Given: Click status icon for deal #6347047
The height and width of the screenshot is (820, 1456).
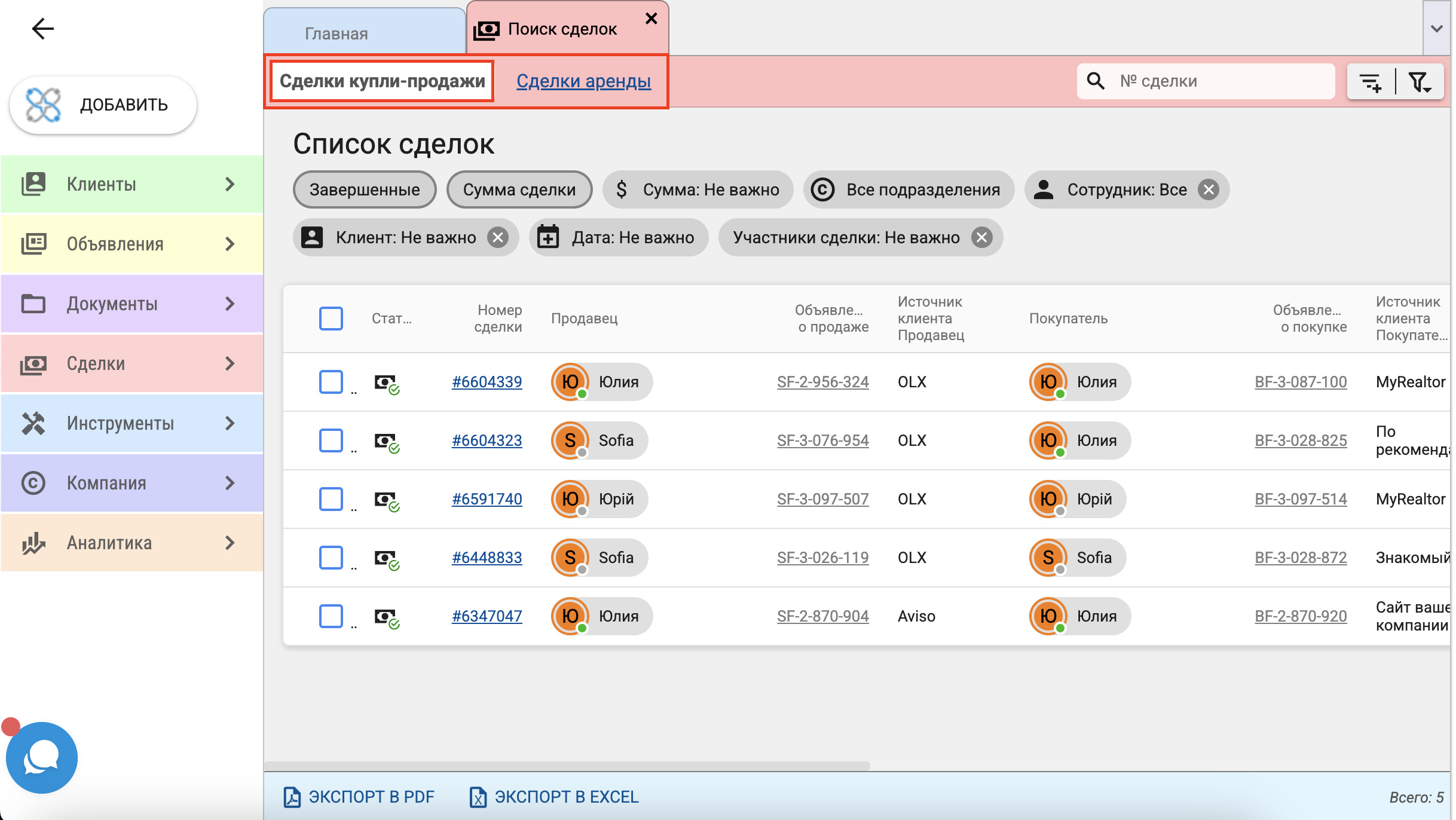Looking at the screenshot, I should tap(387, 617).
